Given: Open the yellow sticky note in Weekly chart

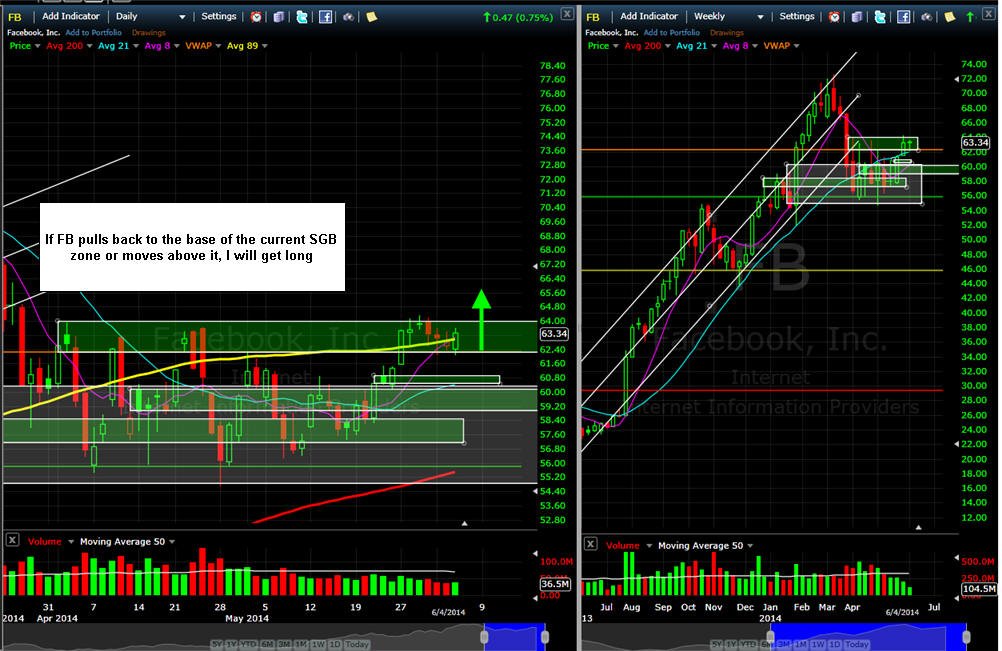Looking at the screenshot, I should coord(950,17).
